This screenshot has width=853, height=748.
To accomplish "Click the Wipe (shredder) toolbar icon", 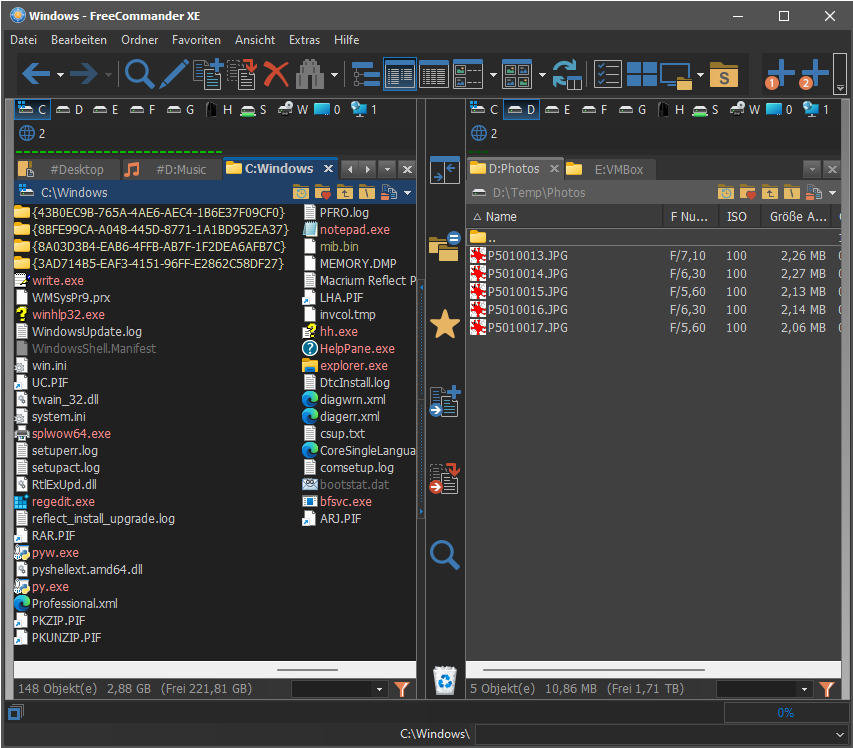I will point(310,74).
